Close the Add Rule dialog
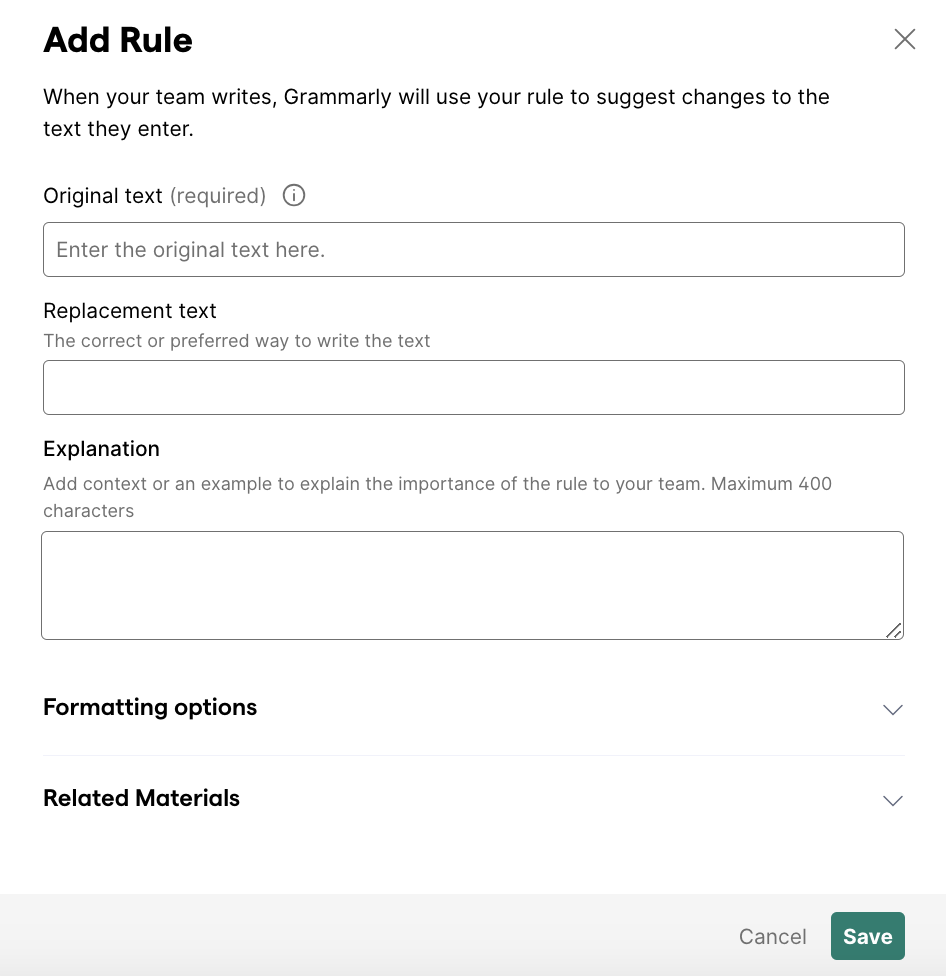The image size is (946, 976). coord(904,39)
